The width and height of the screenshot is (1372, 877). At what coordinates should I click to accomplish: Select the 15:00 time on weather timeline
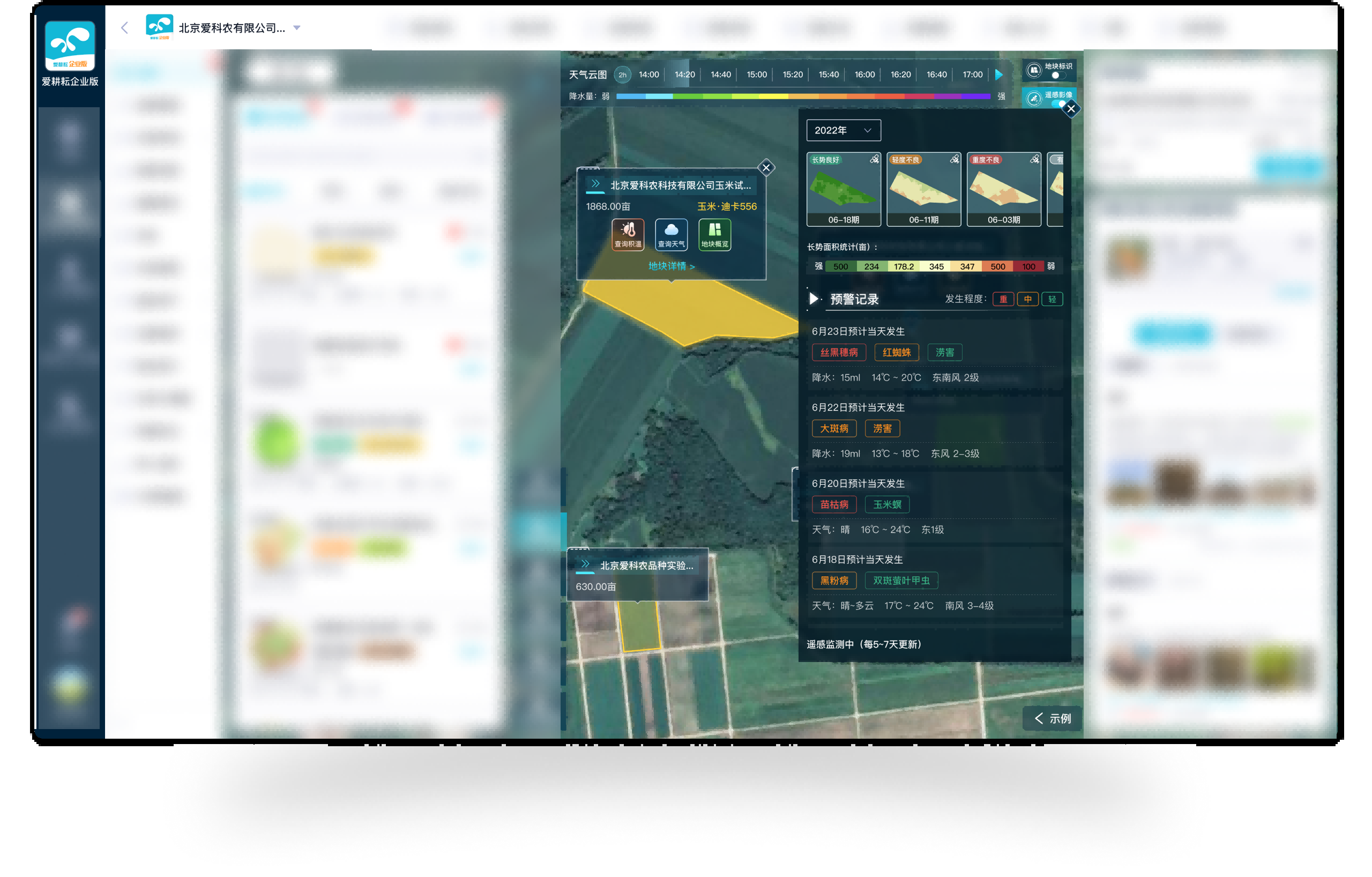(x=757, y=75)
